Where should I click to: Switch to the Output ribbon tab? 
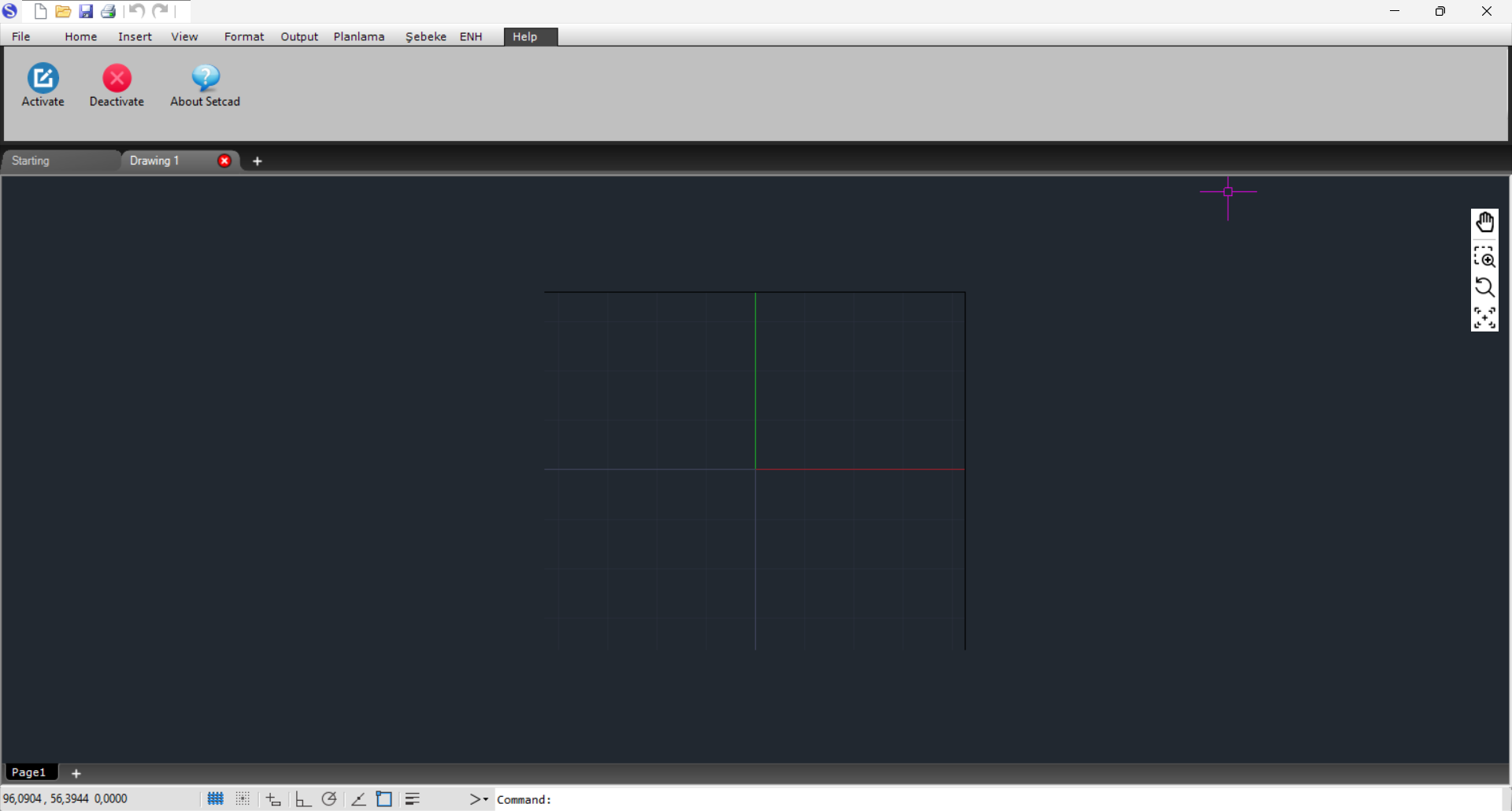tap(299, 36)
